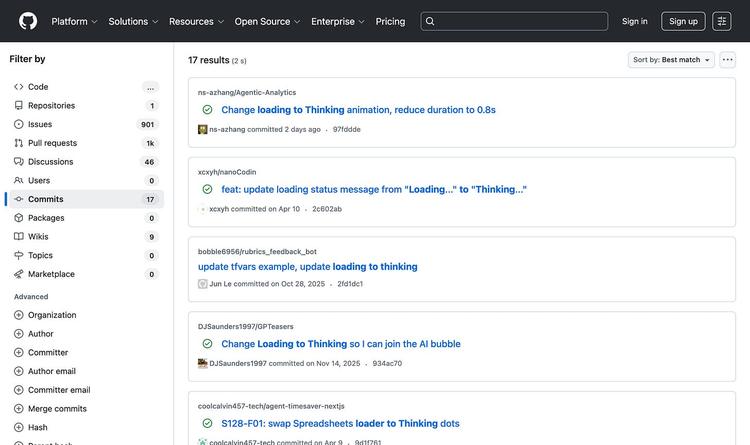The width and height of the screenshot is (750, 445).
Task: Filter results by Repositories
Action: (86, 105)
